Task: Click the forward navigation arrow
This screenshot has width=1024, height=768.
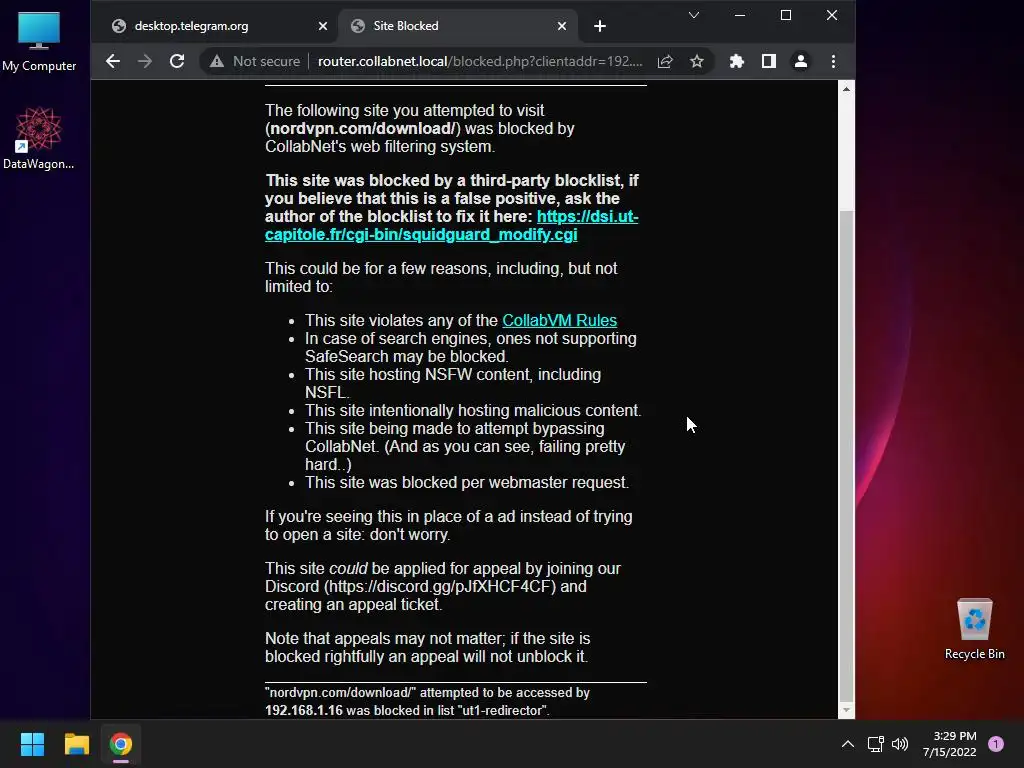Action: [x=145, y=61]
